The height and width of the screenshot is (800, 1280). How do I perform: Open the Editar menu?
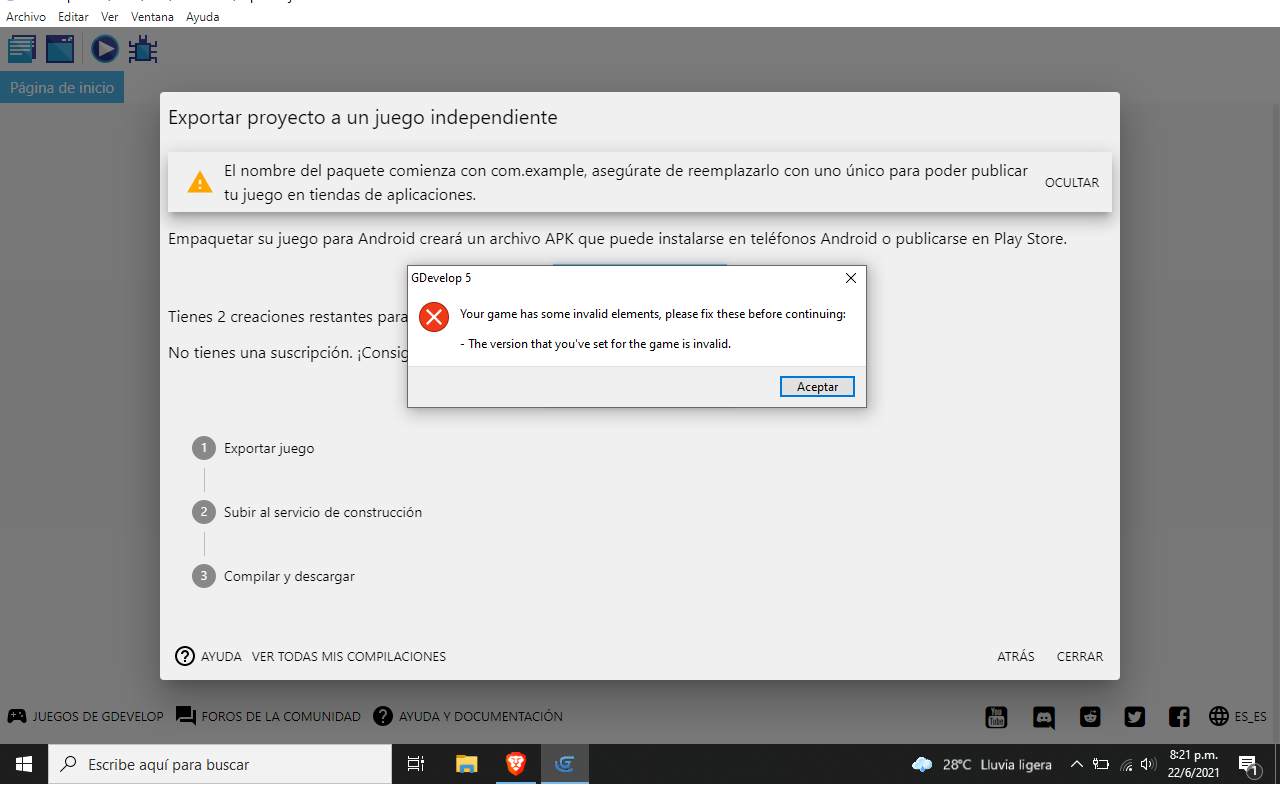point(73,17)
